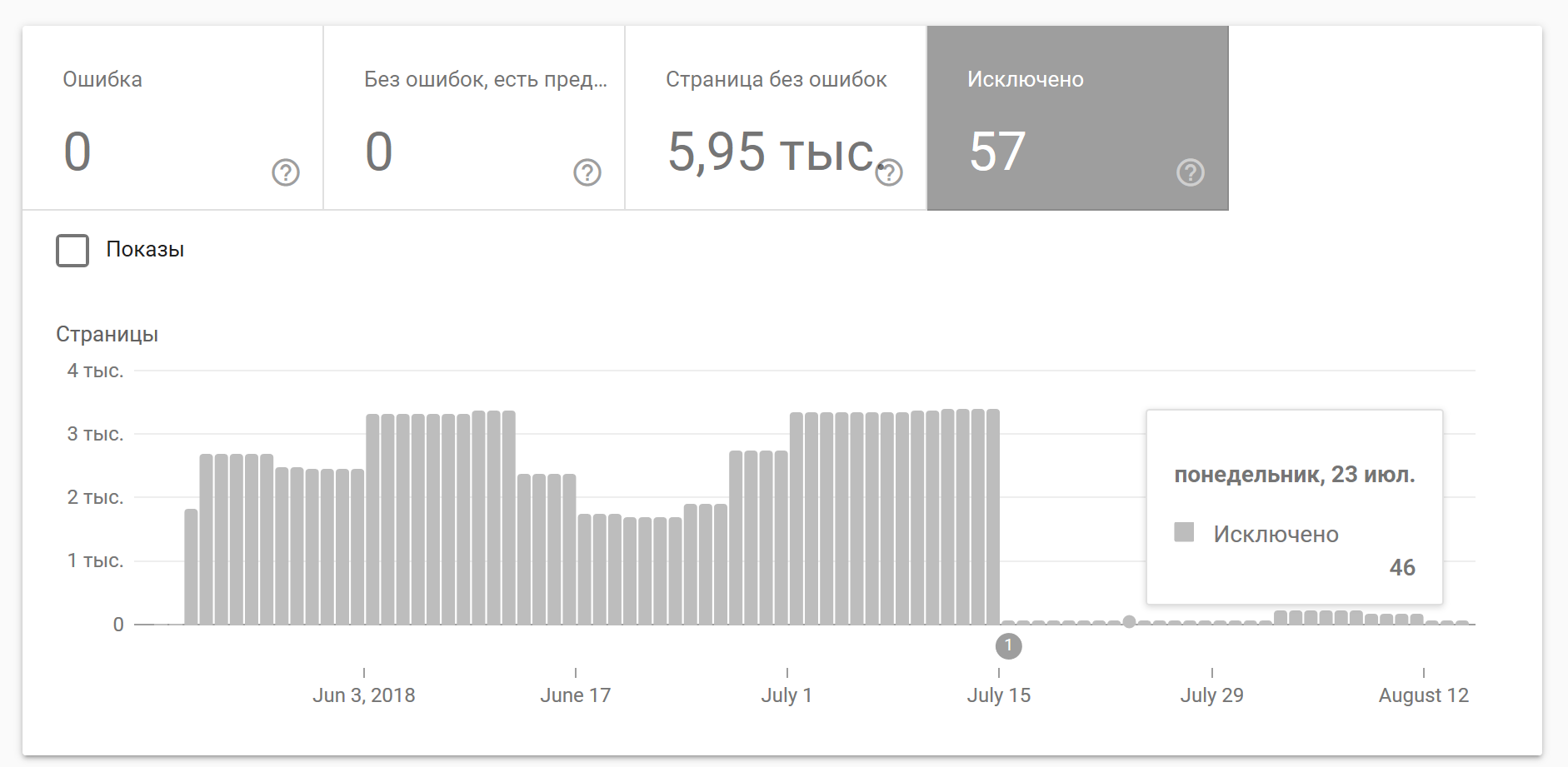Switch to "Без ошибок, есть пред..." tab
1568x767 pixels.
pos(474,117)
